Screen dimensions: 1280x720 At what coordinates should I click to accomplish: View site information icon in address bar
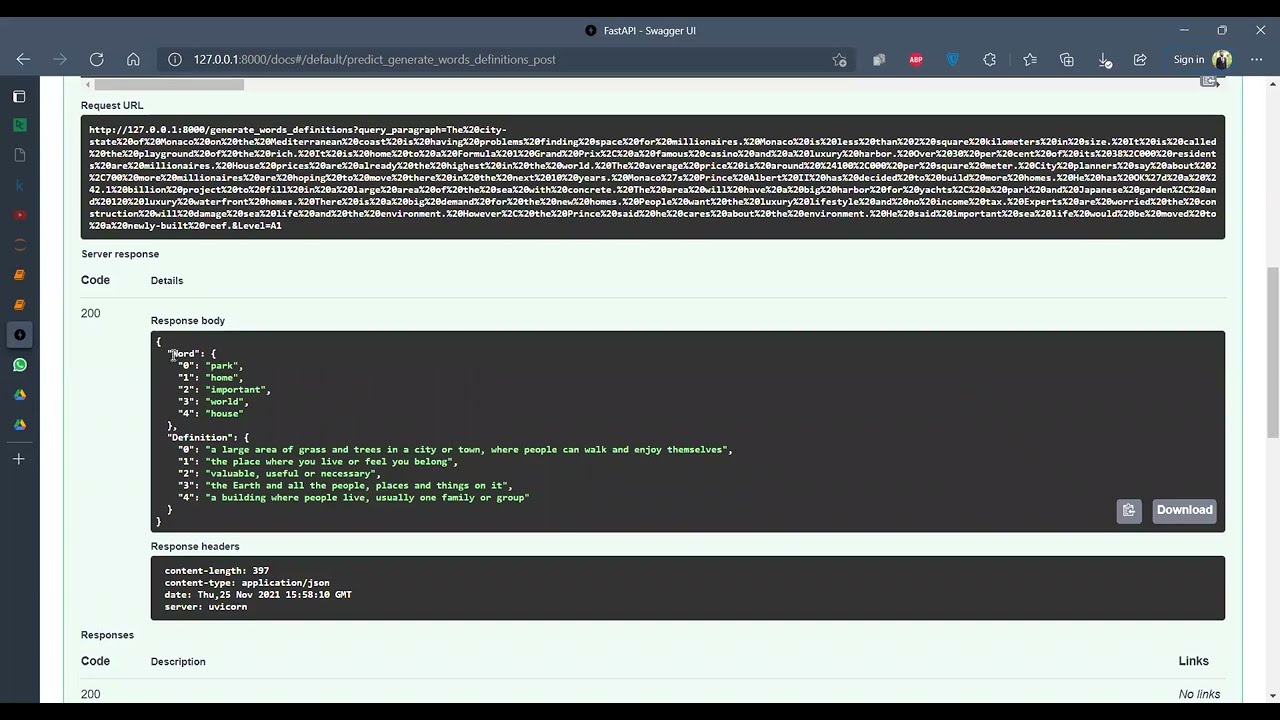coord(174,59)
